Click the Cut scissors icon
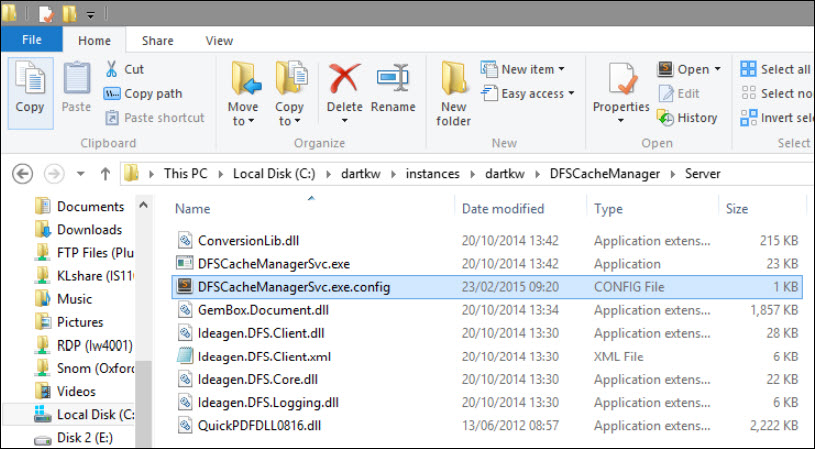Image resolution: width=815 pixels, height=449 pixels. point(111,69)
